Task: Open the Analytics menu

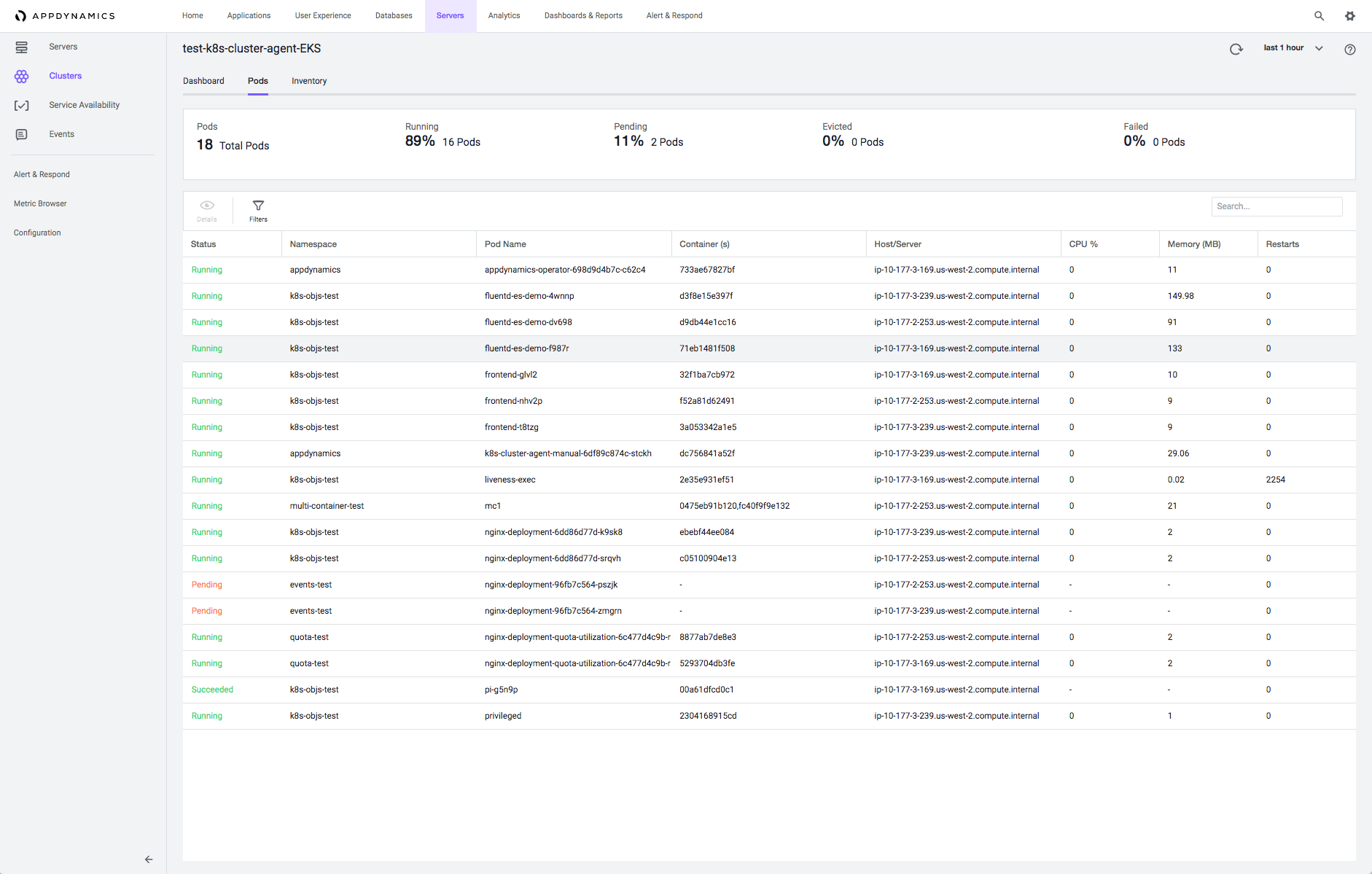Action: click(504, 15)
